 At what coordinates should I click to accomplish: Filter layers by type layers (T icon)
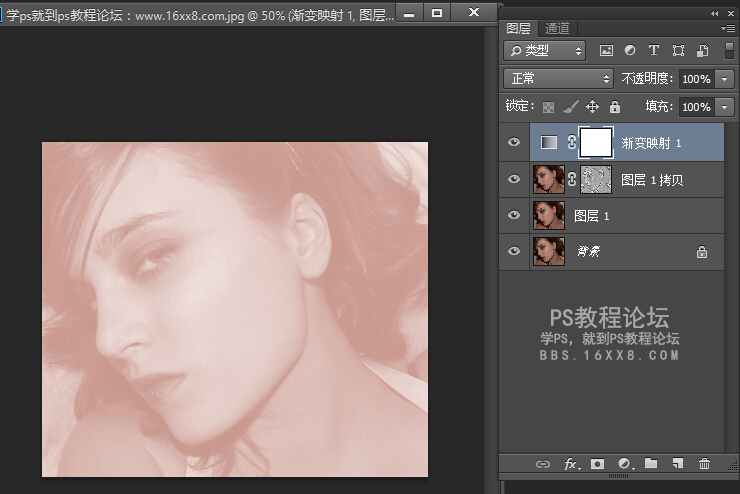click(x=654, y=50)
